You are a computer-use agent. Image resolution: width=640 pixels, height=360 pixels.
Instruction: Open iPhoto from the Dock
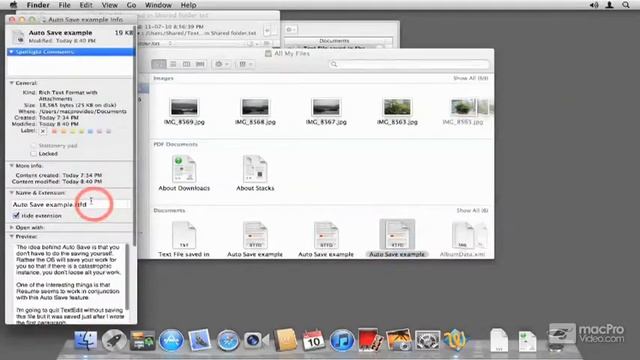(399, 340)
